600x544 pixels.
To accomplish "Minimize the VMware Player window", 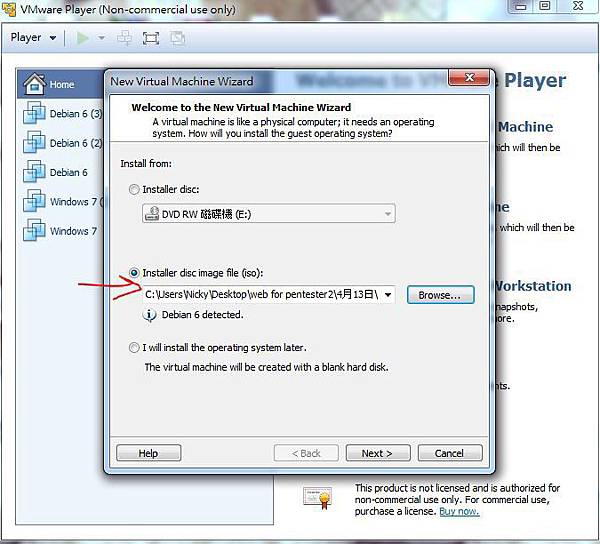I will (x=520, y=6).
